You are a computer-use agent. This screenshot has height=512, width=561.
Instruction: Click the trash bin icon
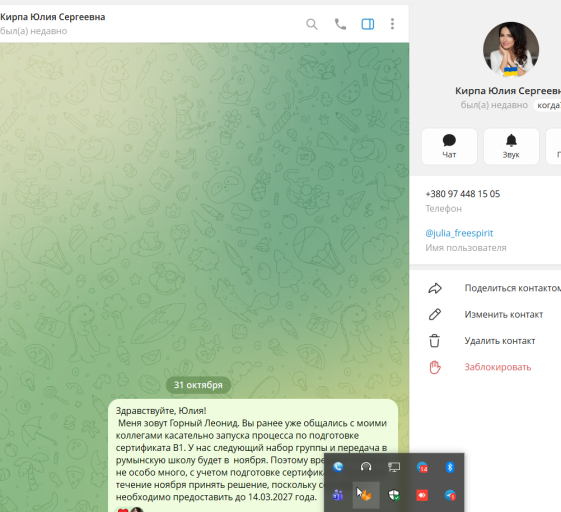click(434, 341)
